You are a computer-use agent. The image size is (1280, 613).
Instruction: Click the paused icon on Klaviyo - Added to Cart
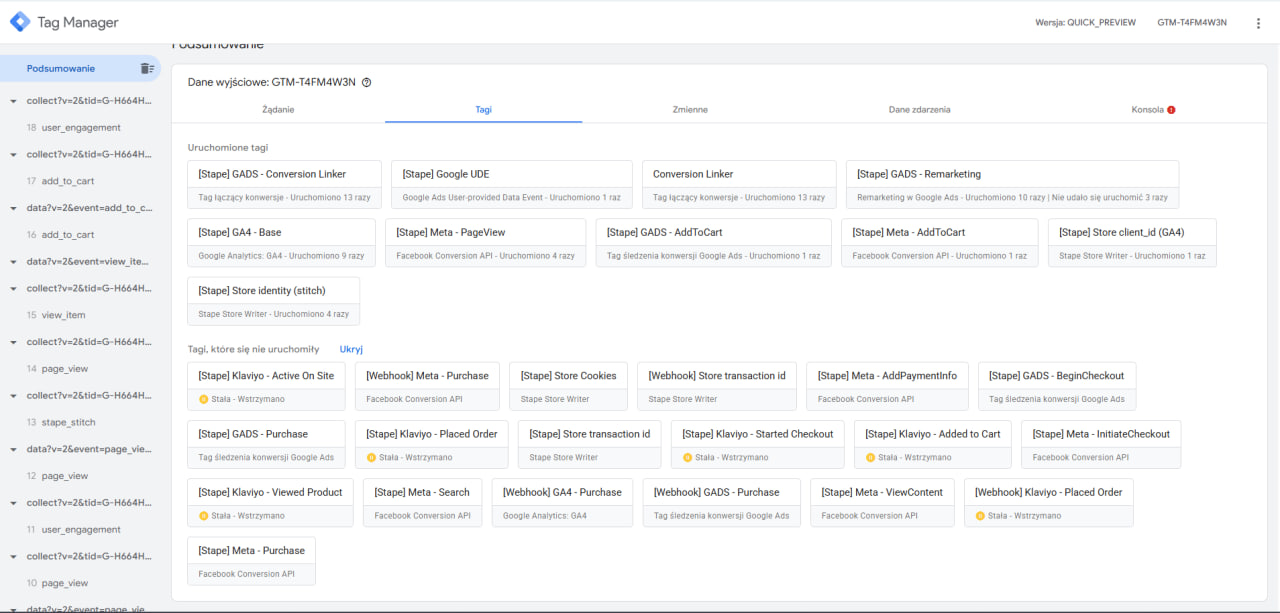point(870,457)
